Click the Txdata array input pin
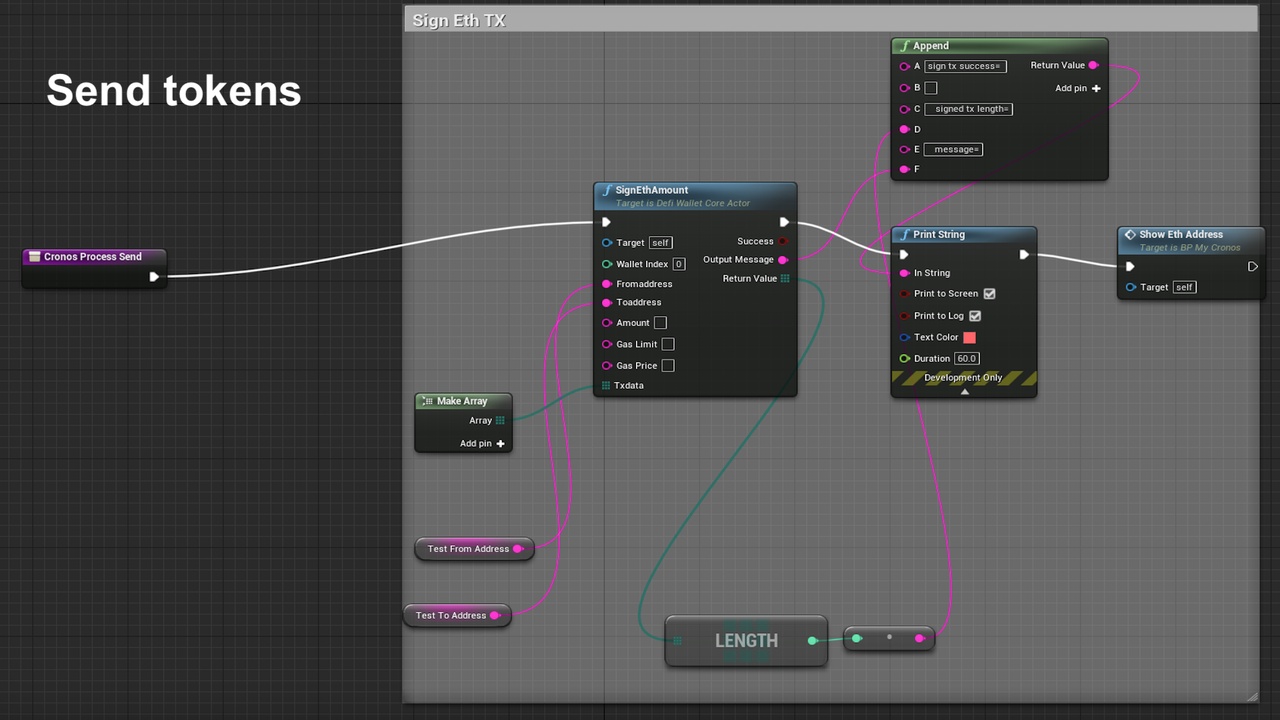 (x=606, y=385)
